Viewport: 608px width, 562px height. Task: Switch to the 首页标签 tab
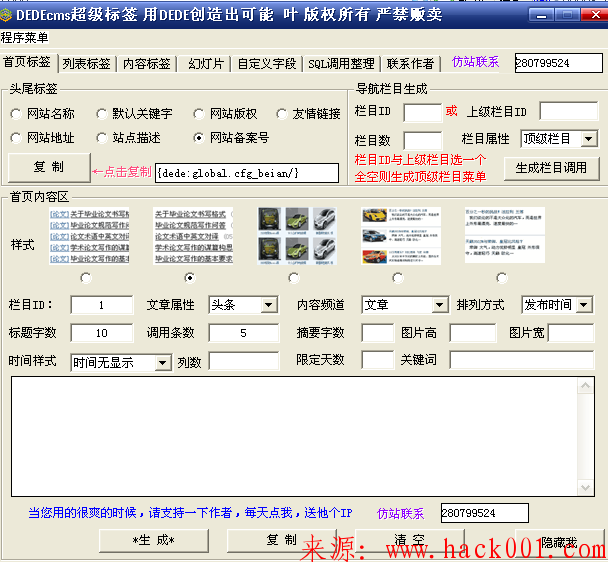[27, 62]
